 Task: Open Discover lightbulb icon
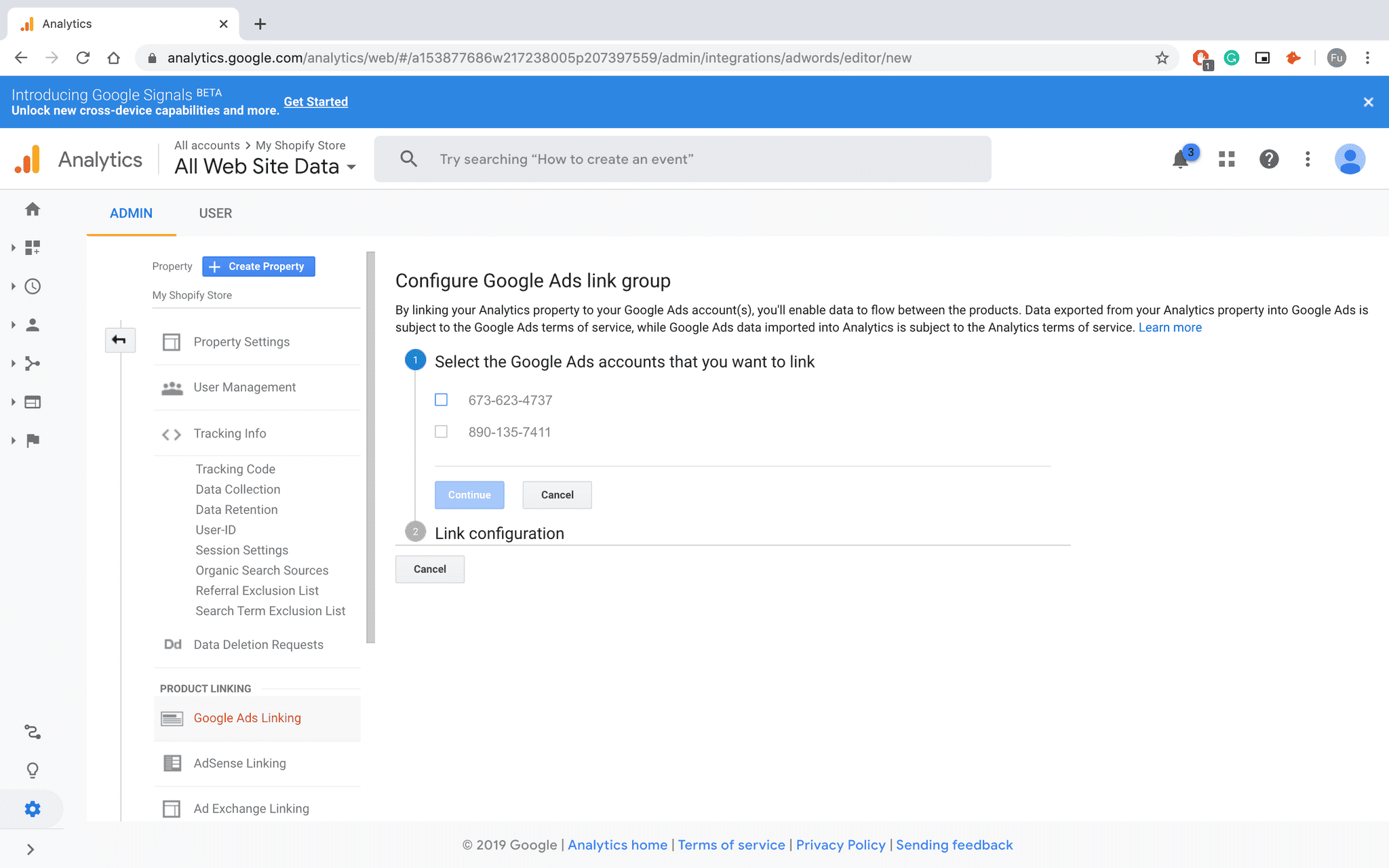pos(33,770)
